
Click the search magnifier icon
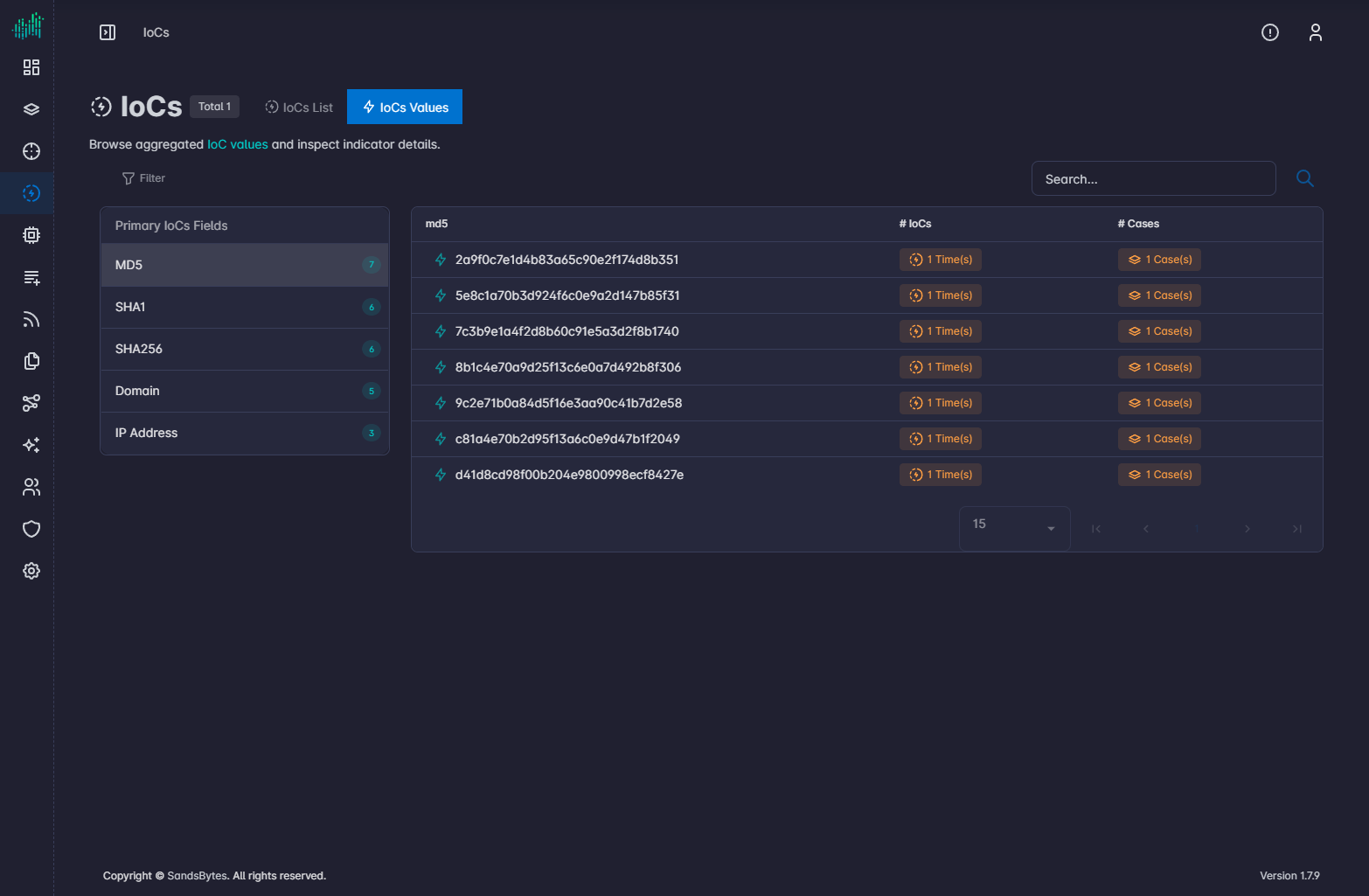1305,178
